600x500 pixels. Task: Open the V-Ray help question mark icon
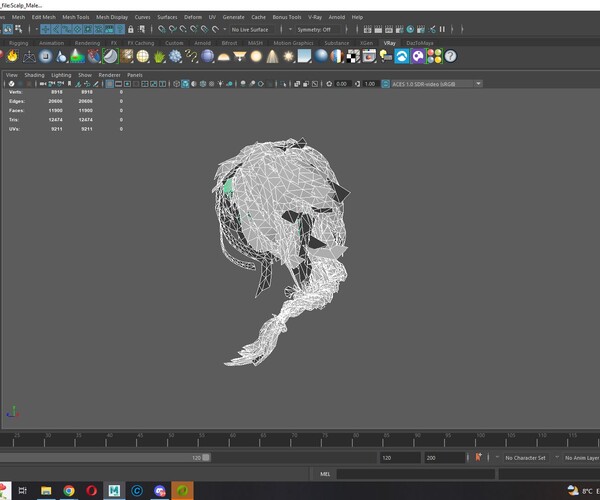click(451, 56)
